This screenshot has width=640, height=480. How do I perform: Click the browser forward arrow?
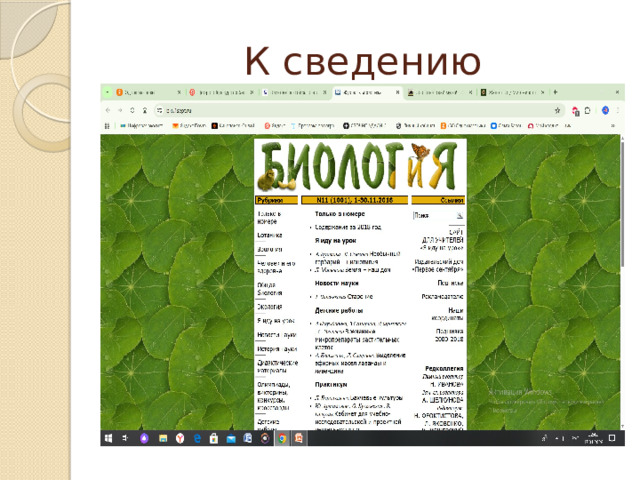[x=120, y=110]
